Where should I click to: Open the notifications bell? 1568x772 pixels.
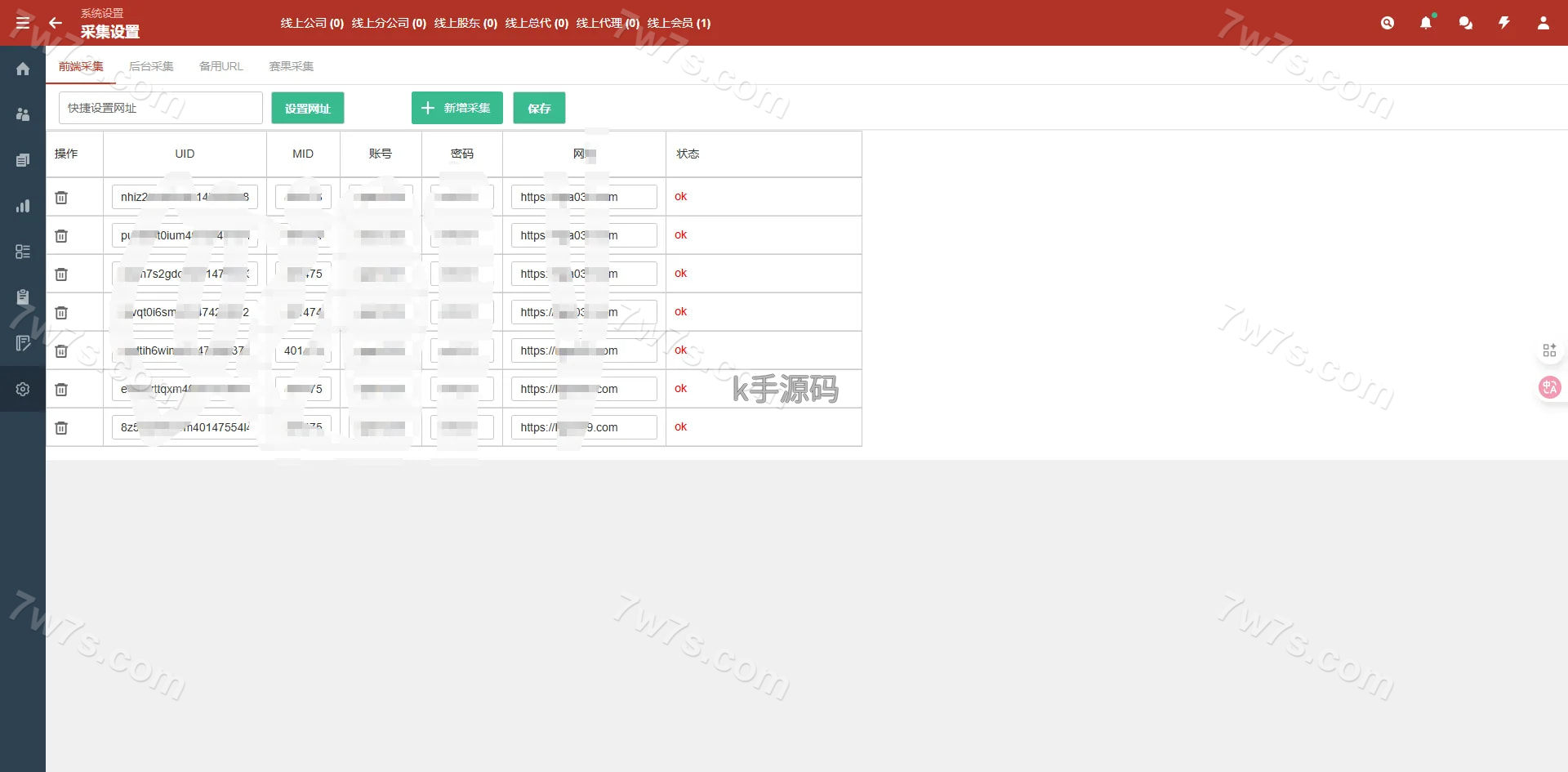(1426, 23)
